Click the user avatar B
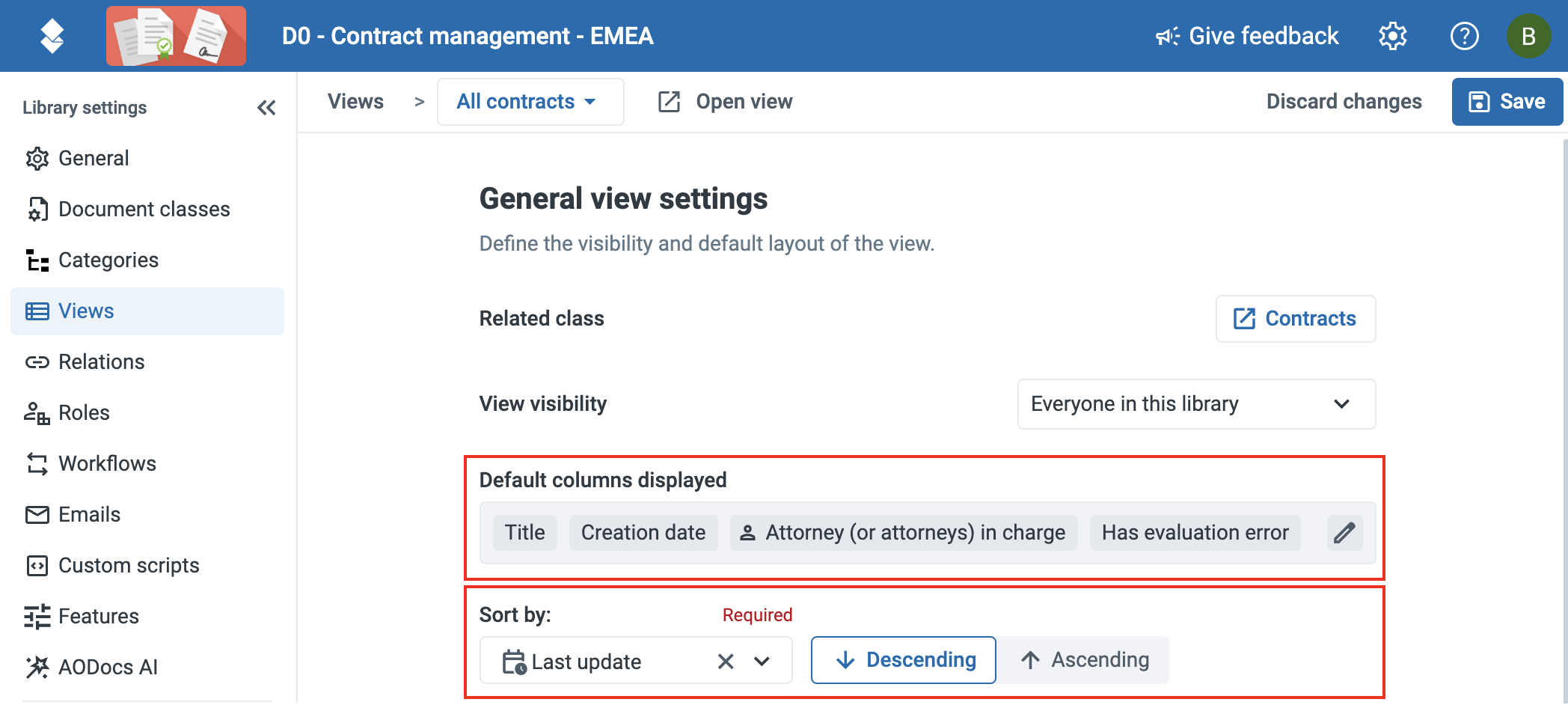 pyautogui.click(x=1528, y=36)
